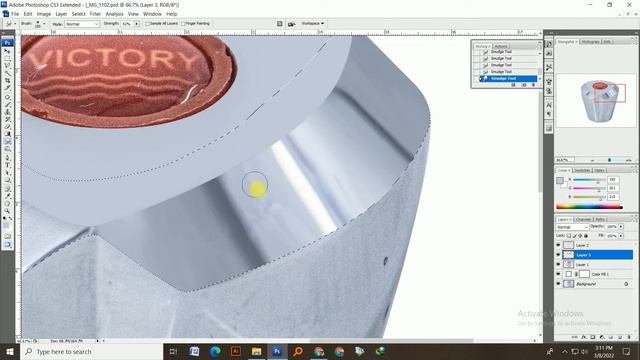The width and height of the screenshot is (640, 360).
Task: Open layer Fill slider arrow
Action: click(621, 236)
